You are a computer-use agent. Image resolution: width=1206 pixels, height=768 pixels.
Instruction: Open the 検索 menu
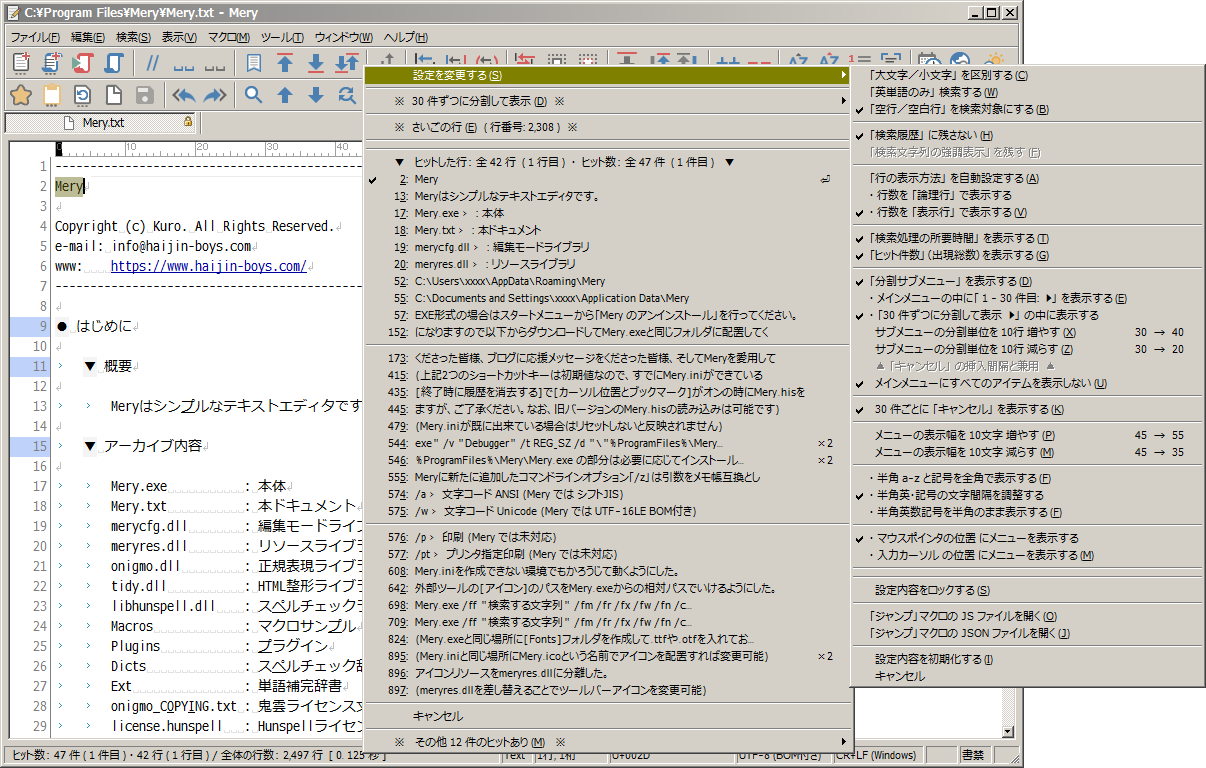(x=133, y=37)
